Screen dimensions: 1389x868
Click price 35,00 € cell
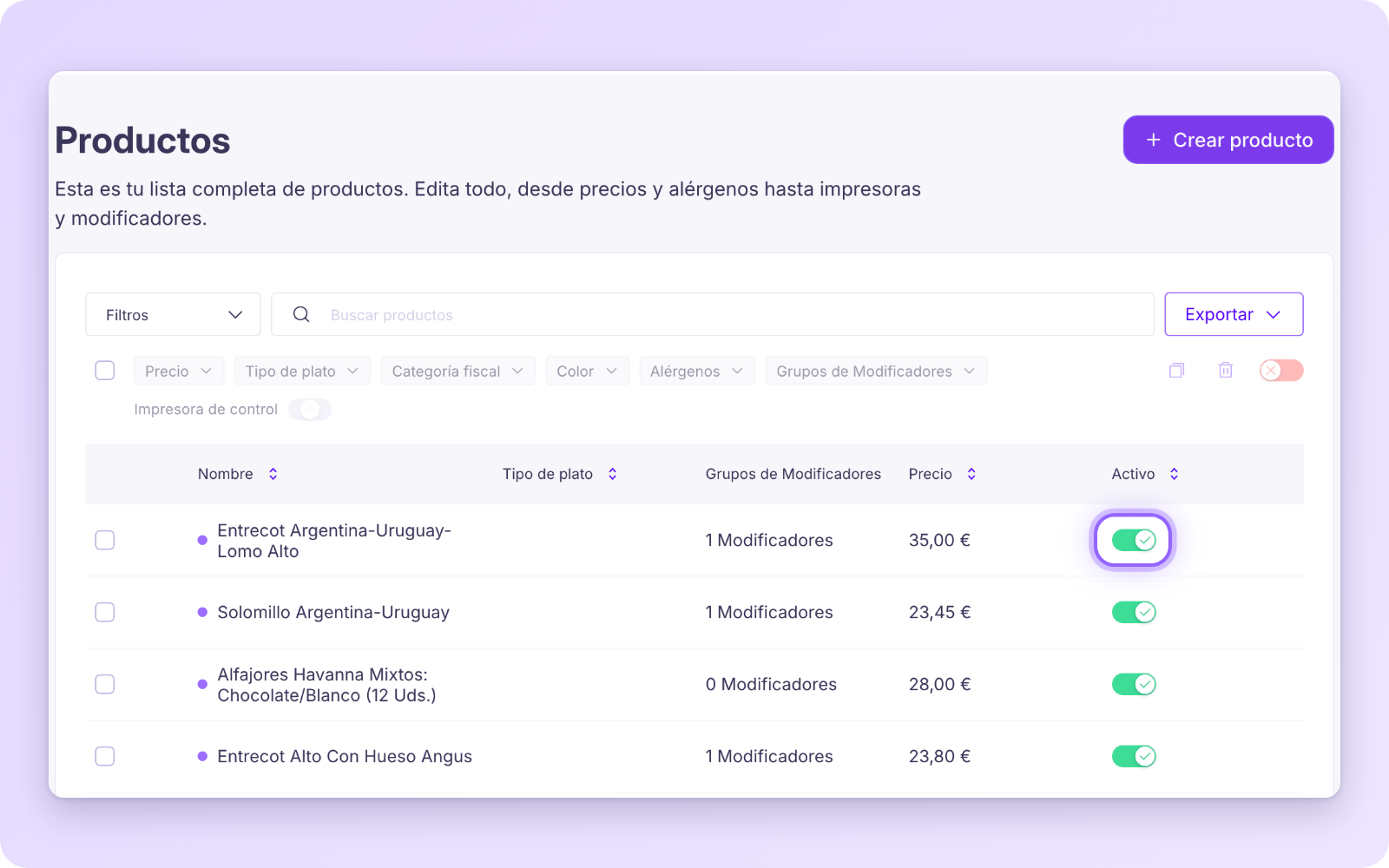pos(939,540)
